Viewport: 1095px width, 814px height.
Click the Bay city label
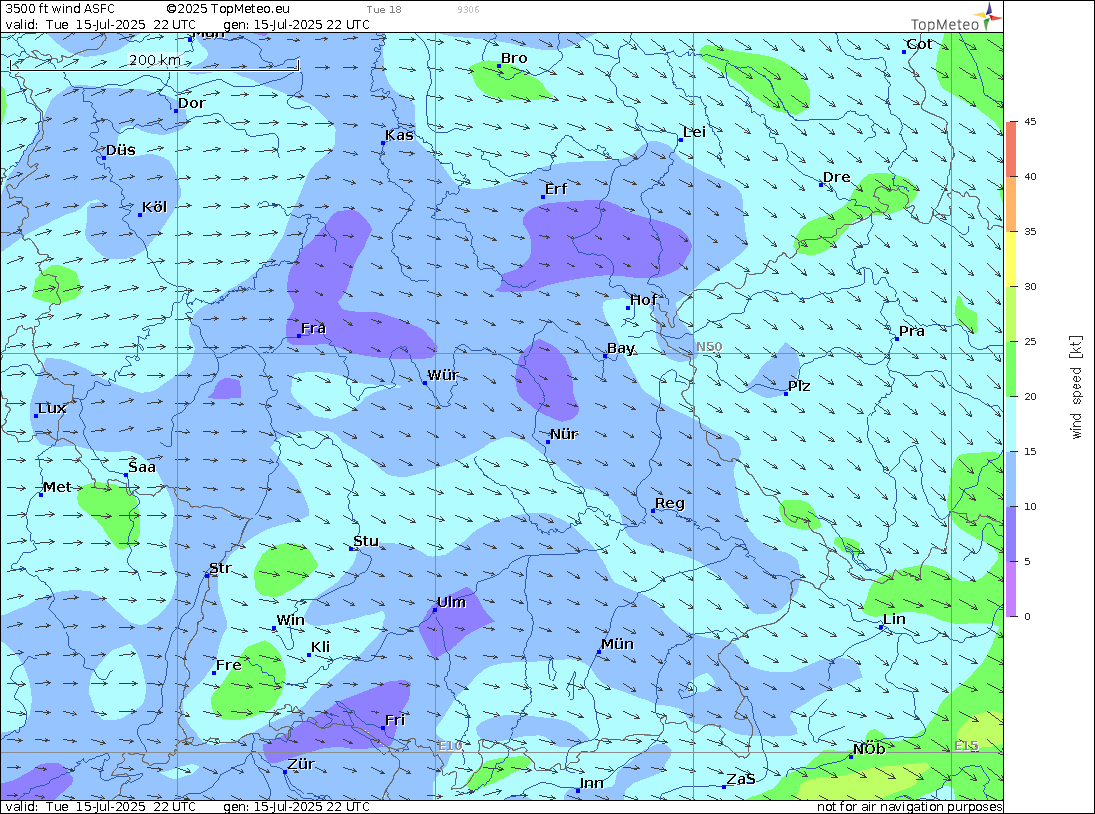(x=621, y=348)
